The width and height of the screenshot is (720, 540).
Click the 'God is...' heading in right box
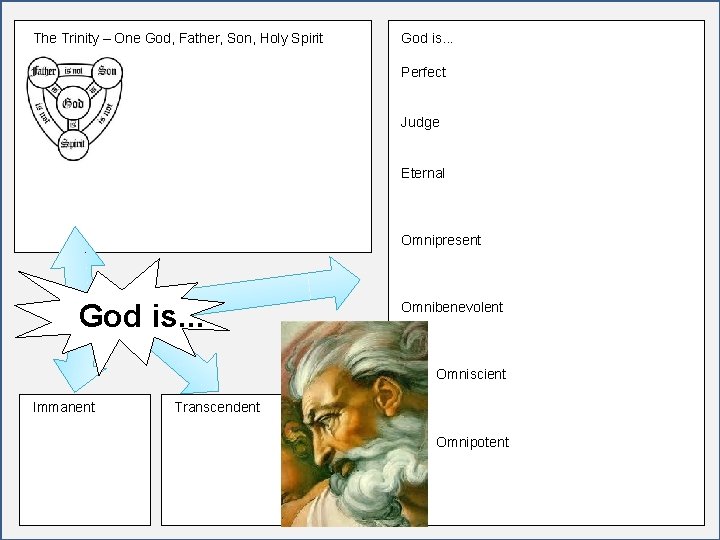427,38
